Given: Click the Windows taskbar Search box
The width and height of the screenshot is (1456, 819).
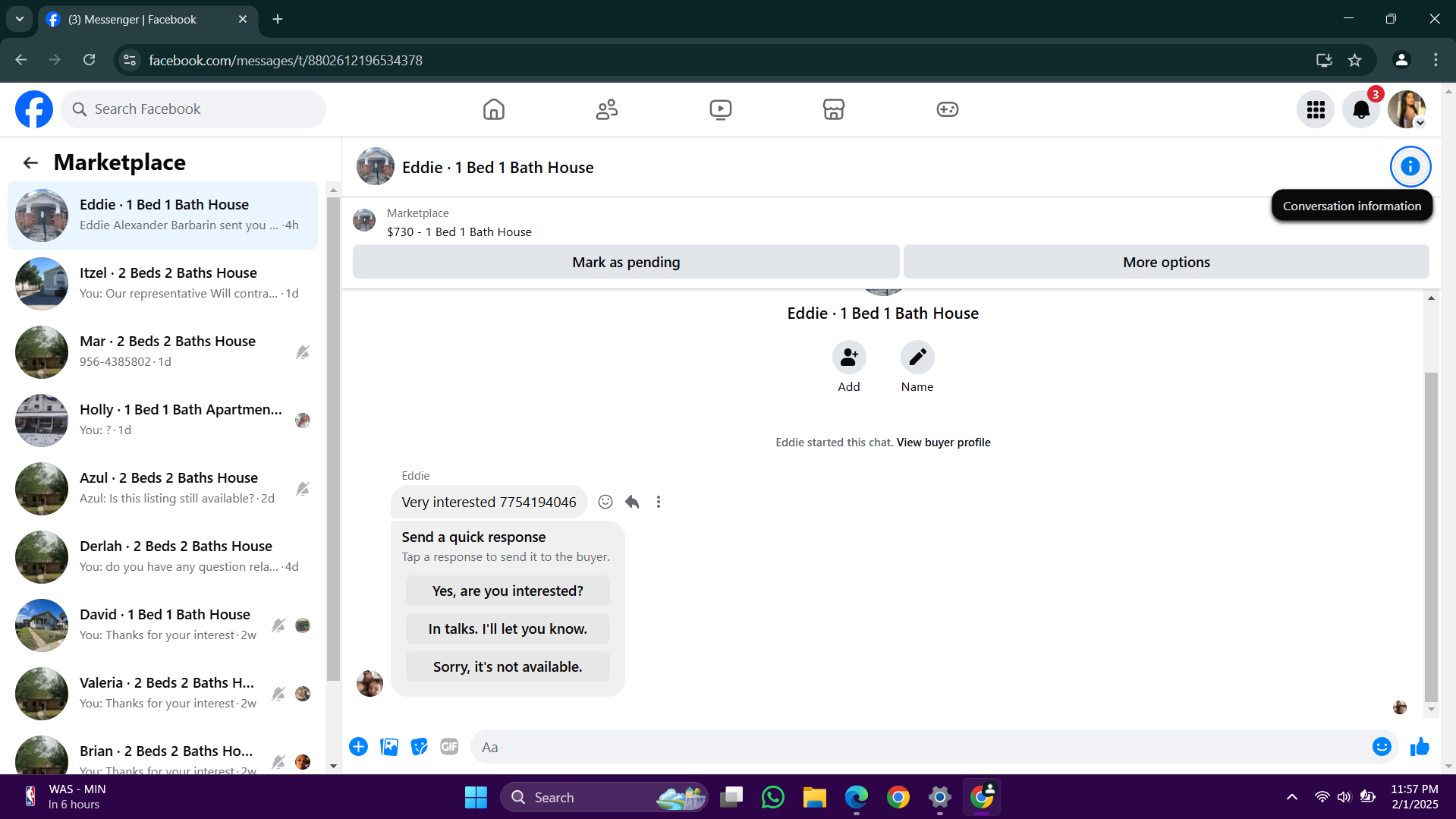Looking at the screenshot, I should 604,797.
